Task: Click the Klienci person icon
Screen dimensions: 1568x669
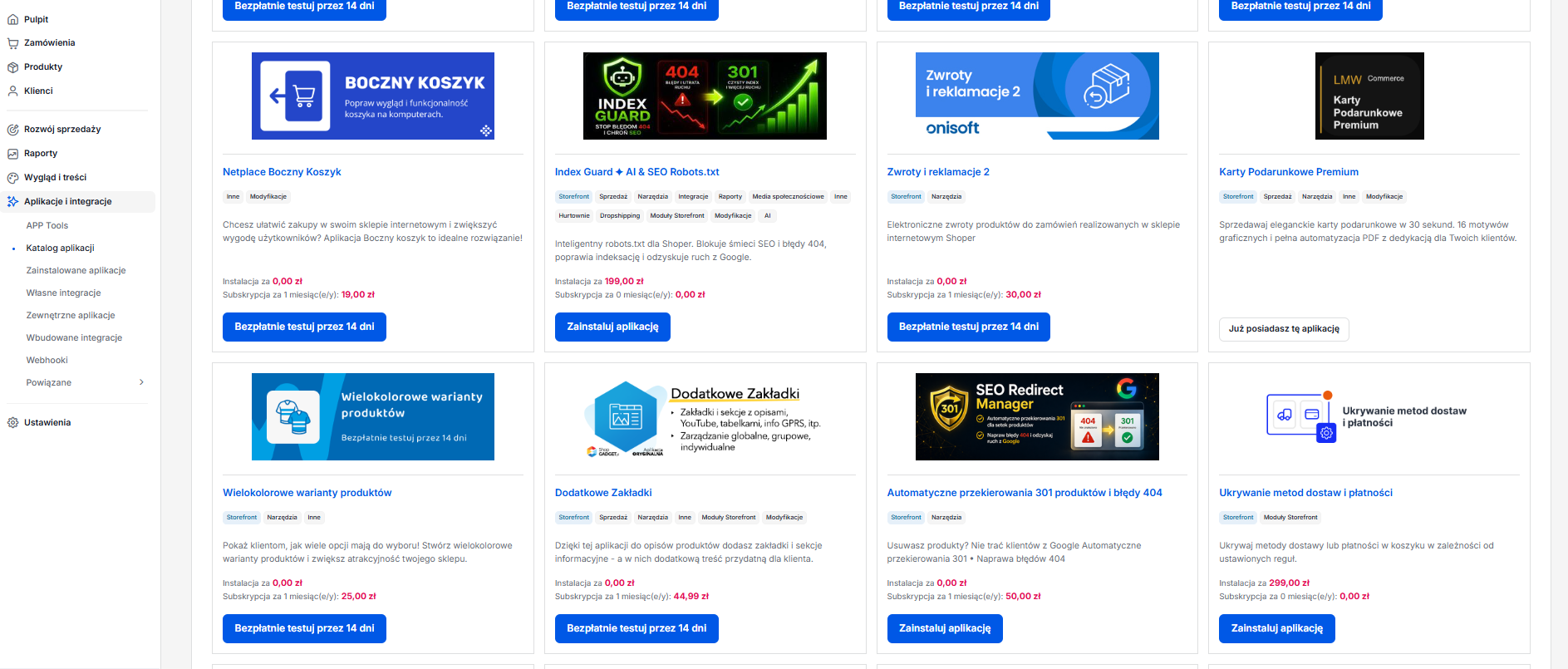Action: tap(12, 91)
